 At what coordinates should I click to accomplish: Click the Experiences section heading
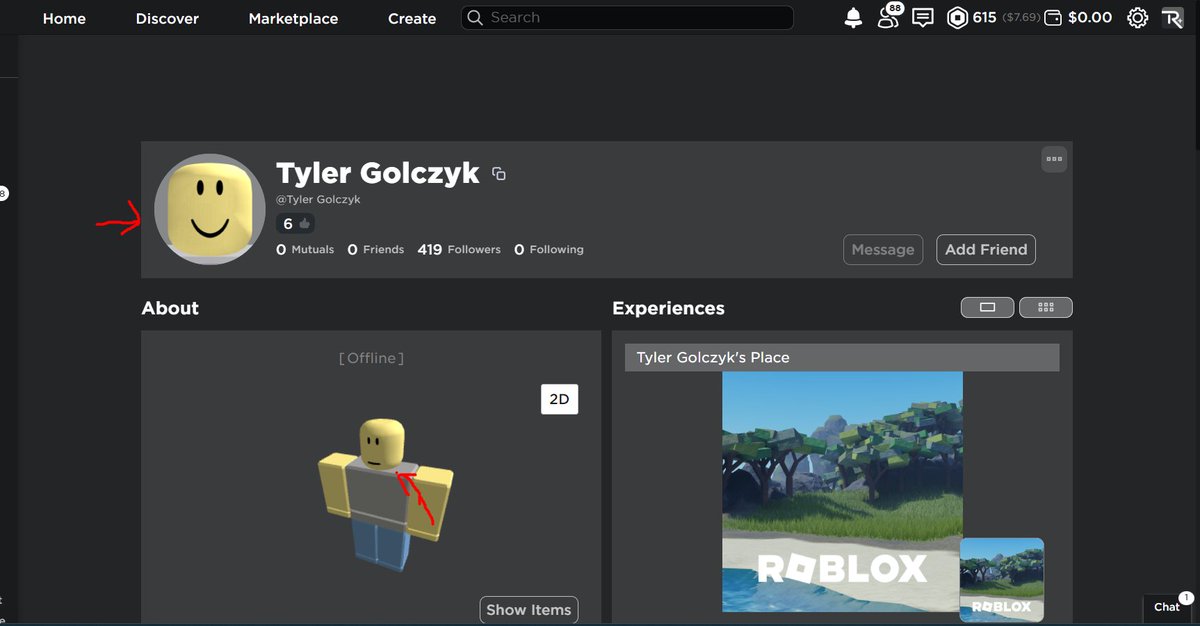click(x=668, y=308)
